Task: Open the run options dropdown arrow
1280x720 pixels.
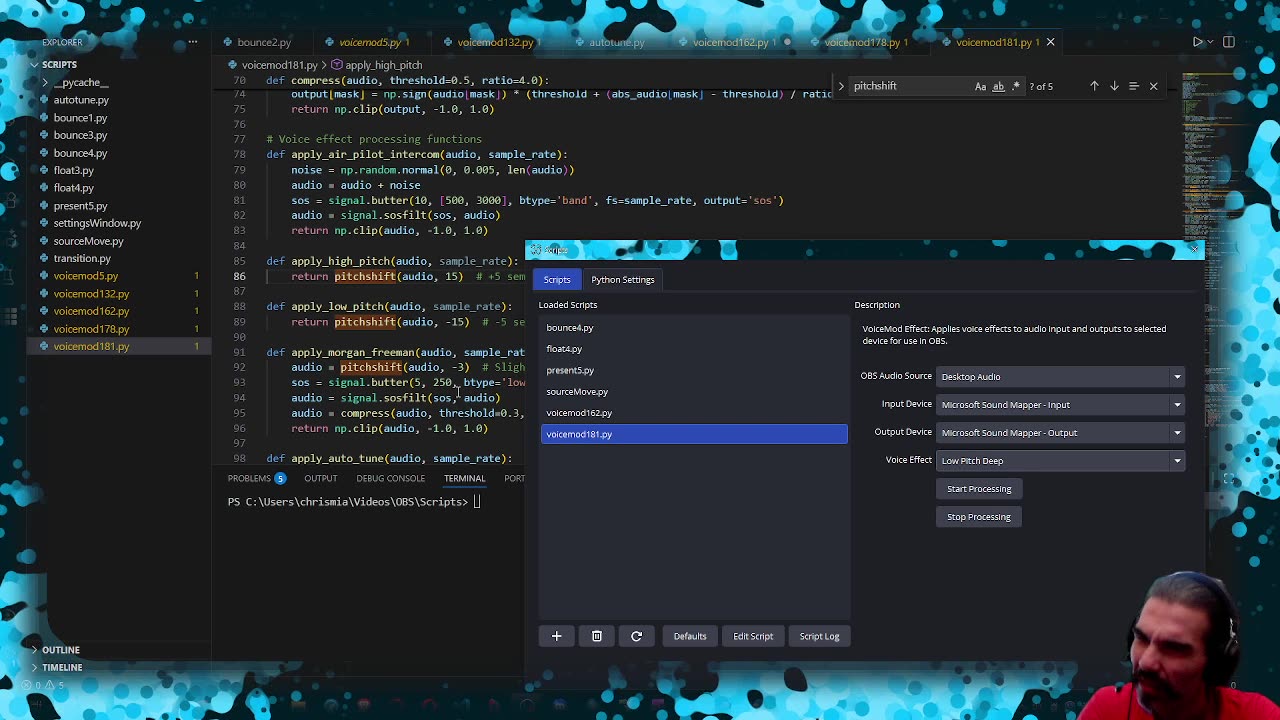Action: tap(1211, 42)
